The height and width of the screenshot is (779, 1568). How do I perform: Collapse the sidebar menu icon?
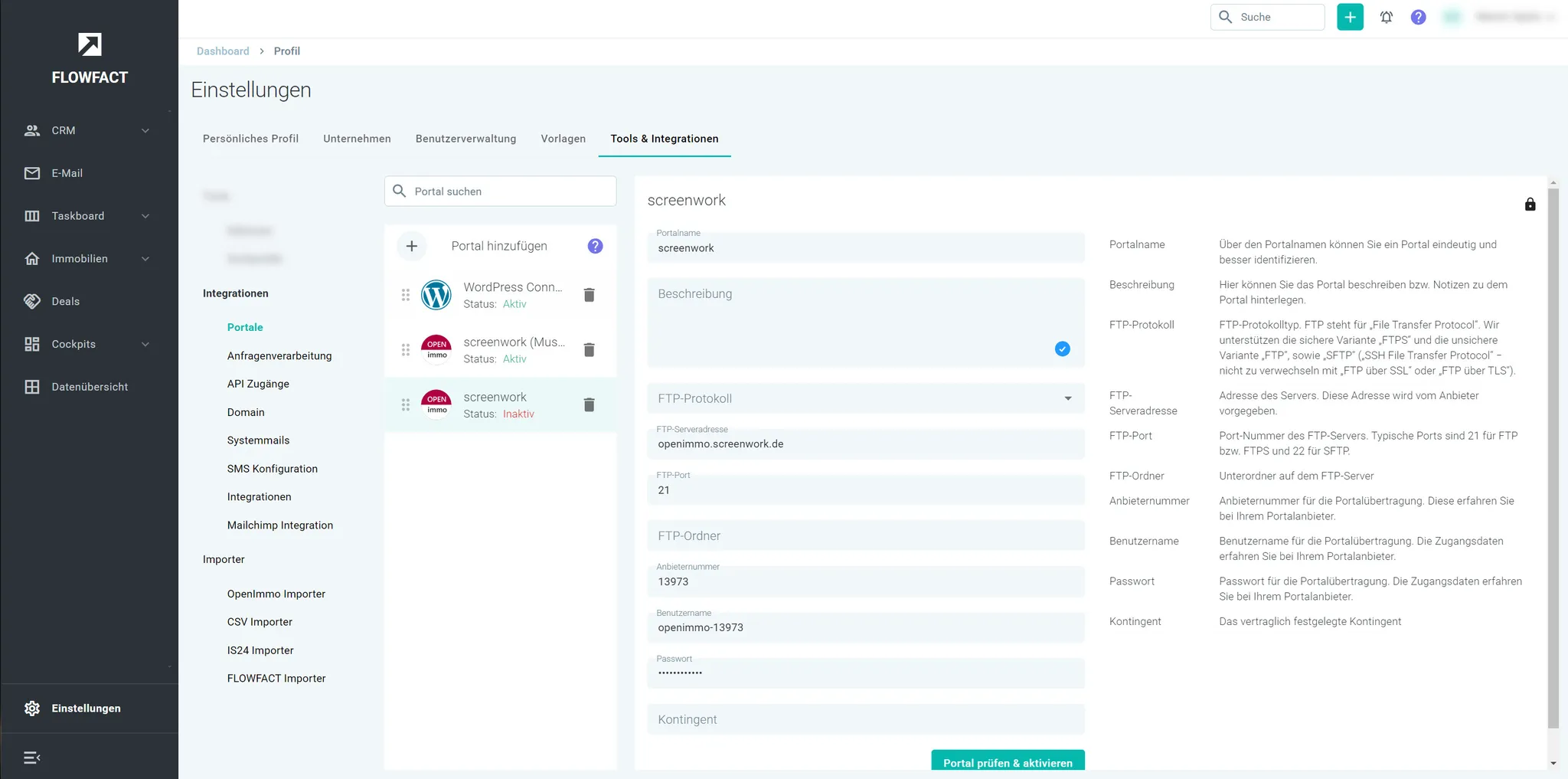click(32, 758)
